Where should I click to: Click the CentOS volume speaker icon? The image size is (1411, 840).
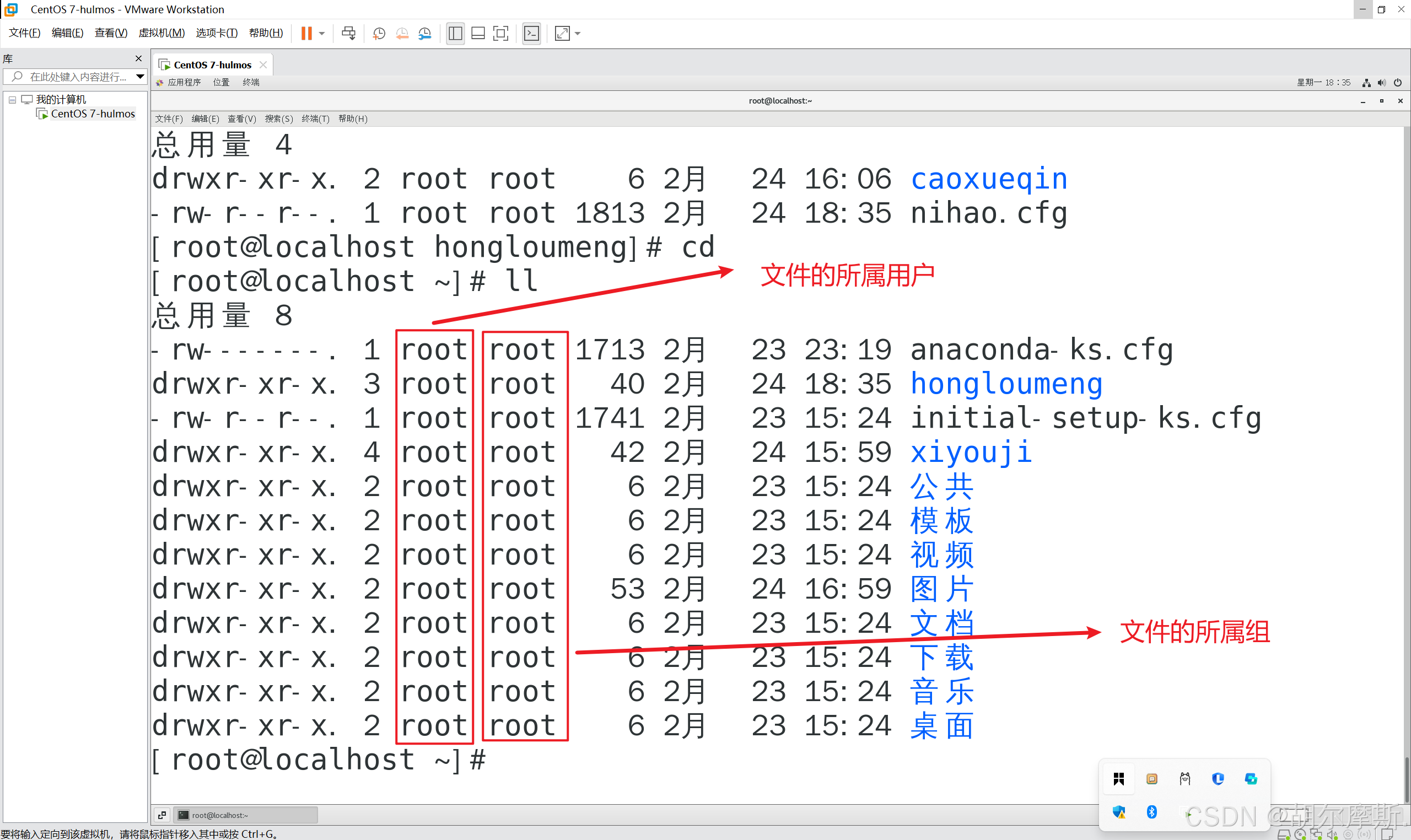(x=1382, y=83)
